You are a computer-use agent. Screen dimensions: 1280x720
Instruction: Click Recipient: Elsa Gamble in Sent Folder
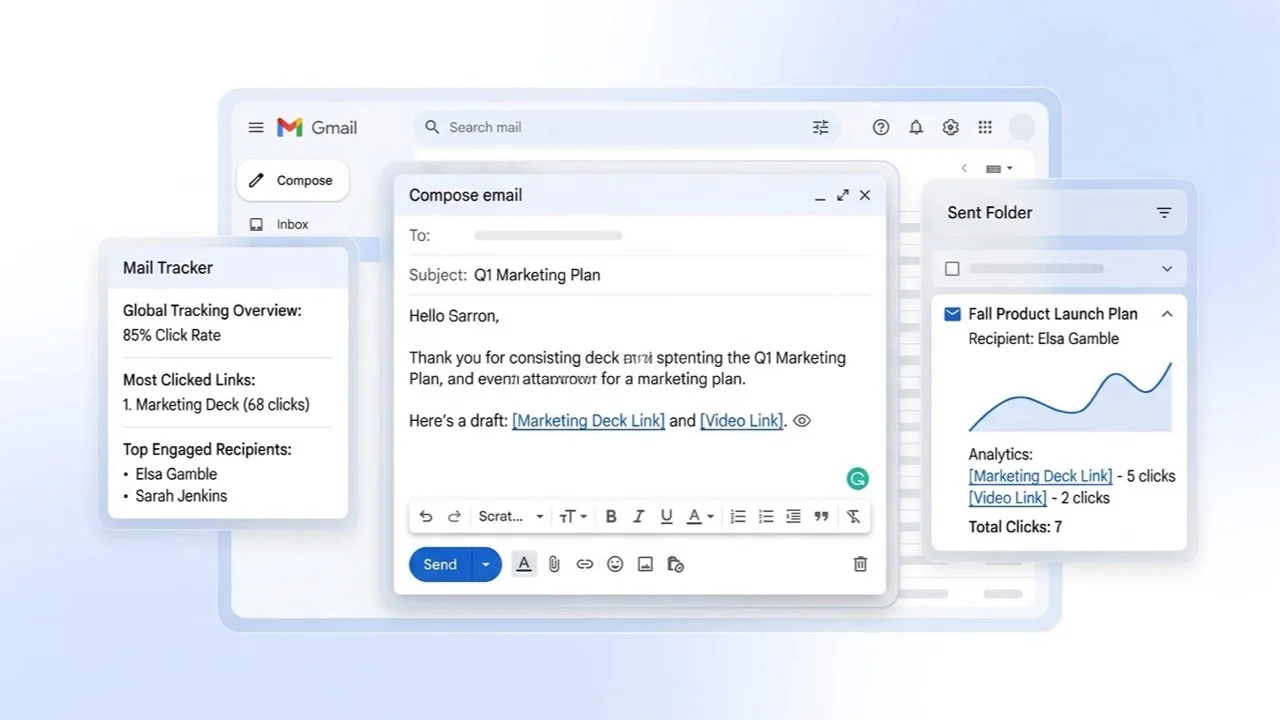pyautogui.click(x=1043, y=339)
